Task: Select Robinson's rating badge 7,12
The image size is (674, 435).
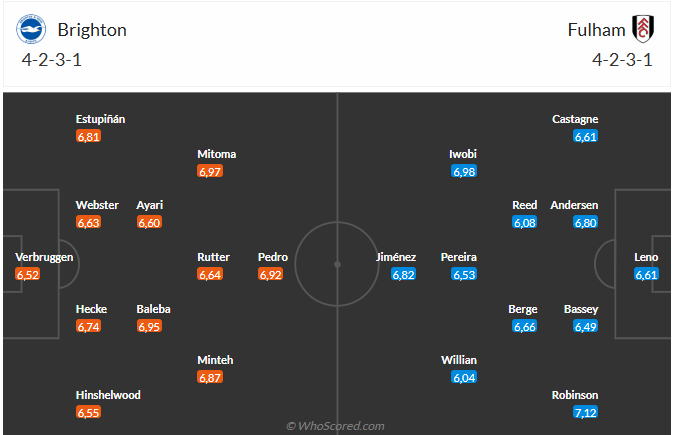Action: (x=585, y=413)
